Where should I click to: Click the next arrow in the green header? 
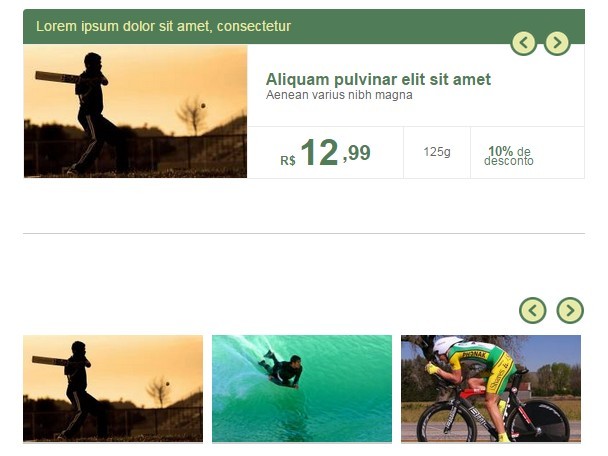[x=557, y=43]
